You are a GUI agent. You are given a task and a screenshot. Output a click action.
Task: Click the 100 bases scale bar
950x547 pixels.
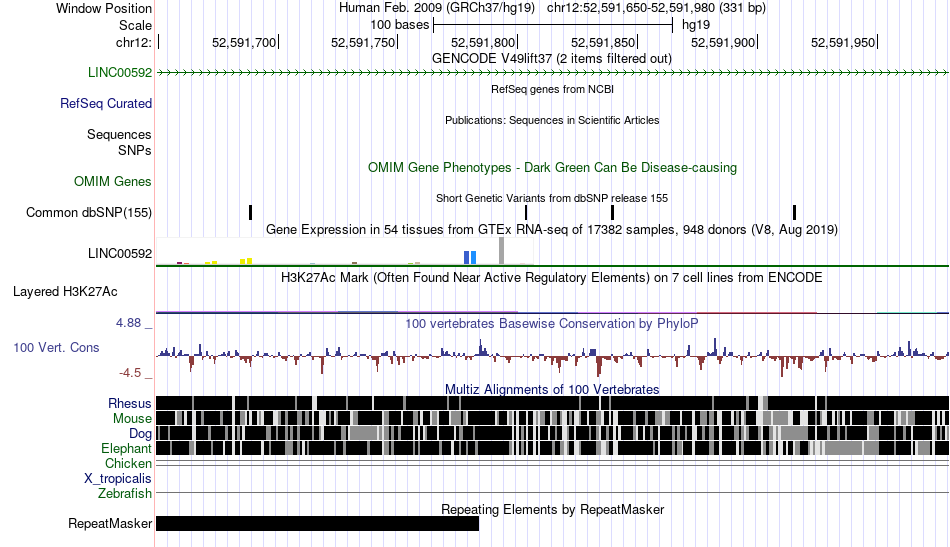coord(553,25)
